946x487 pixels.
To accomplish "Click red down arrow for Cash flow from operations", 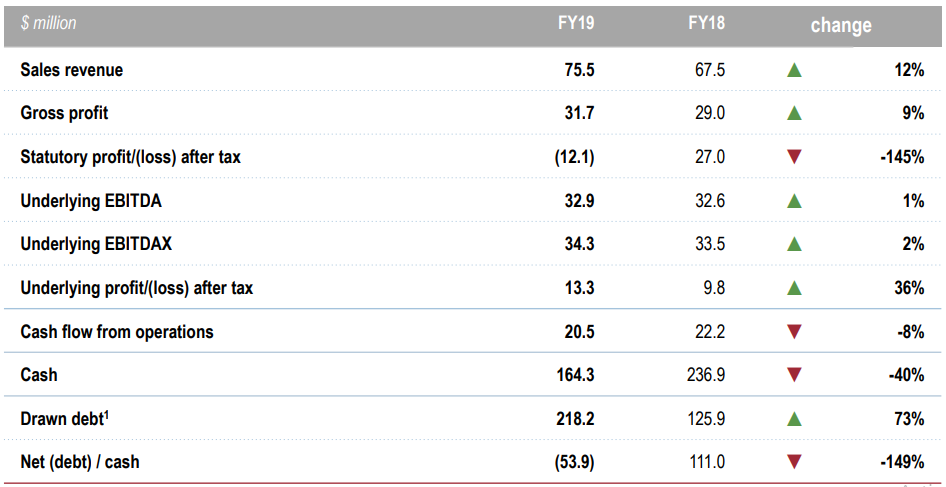I will 794,332.
